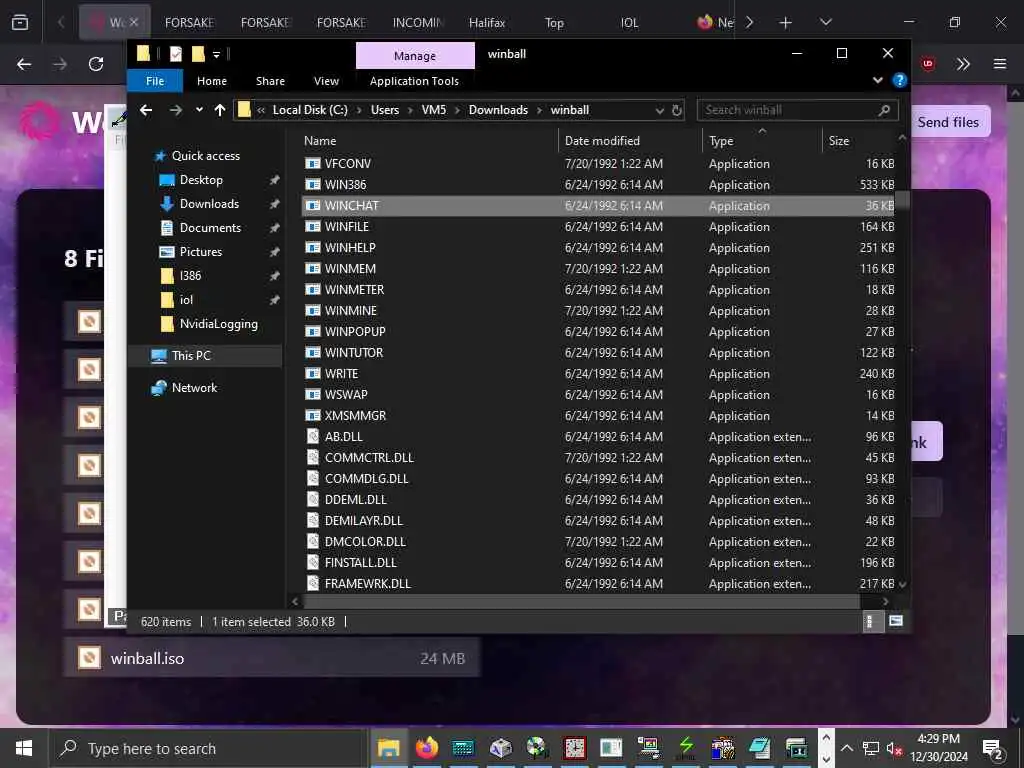Screen dimensions: 1024x768
Task: Click the browser back arrow
Action: point(24,64)
